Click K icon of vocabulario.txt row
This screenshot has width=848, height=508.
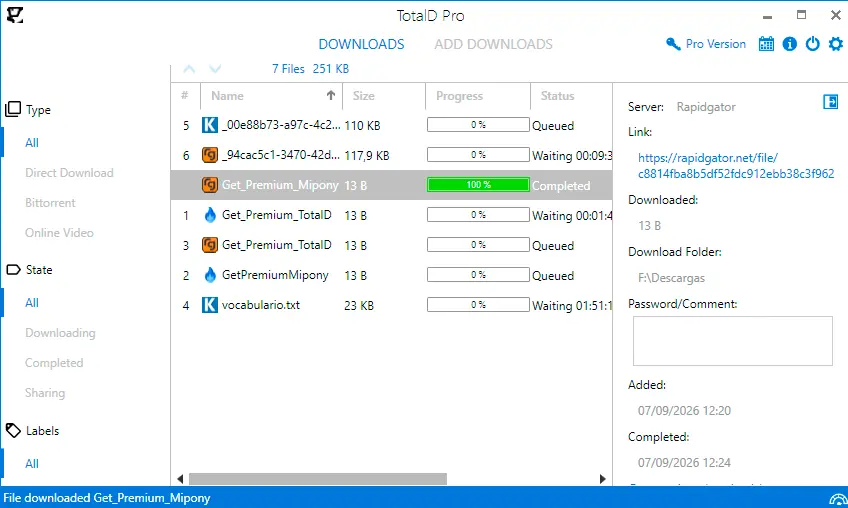click(x=210, y=305)
